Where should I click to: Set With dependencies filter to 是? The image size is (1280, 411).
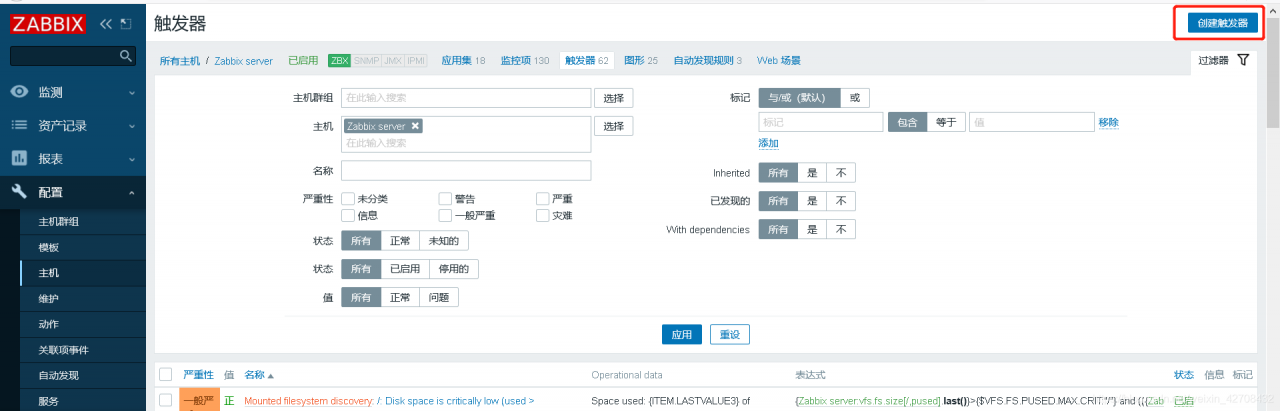pyautogui.click(x=812, y=230)
